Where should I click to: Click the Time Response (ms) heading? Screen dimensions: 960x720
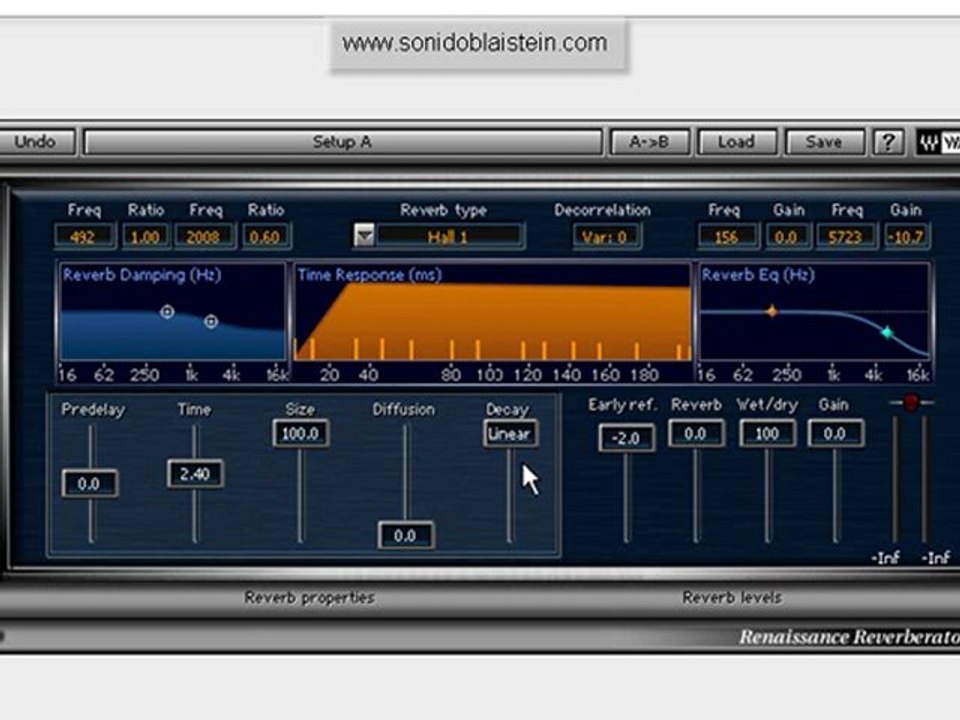tap(370, 275)
